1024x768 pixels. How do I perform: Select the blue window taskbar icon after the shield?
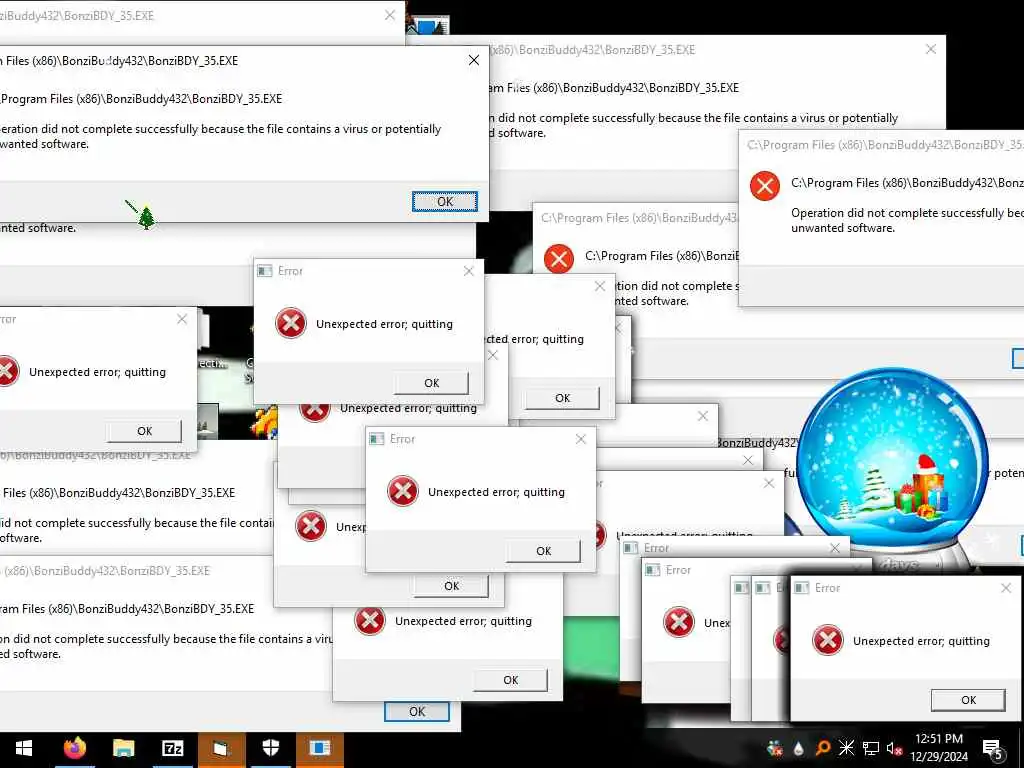coord(319,748)
